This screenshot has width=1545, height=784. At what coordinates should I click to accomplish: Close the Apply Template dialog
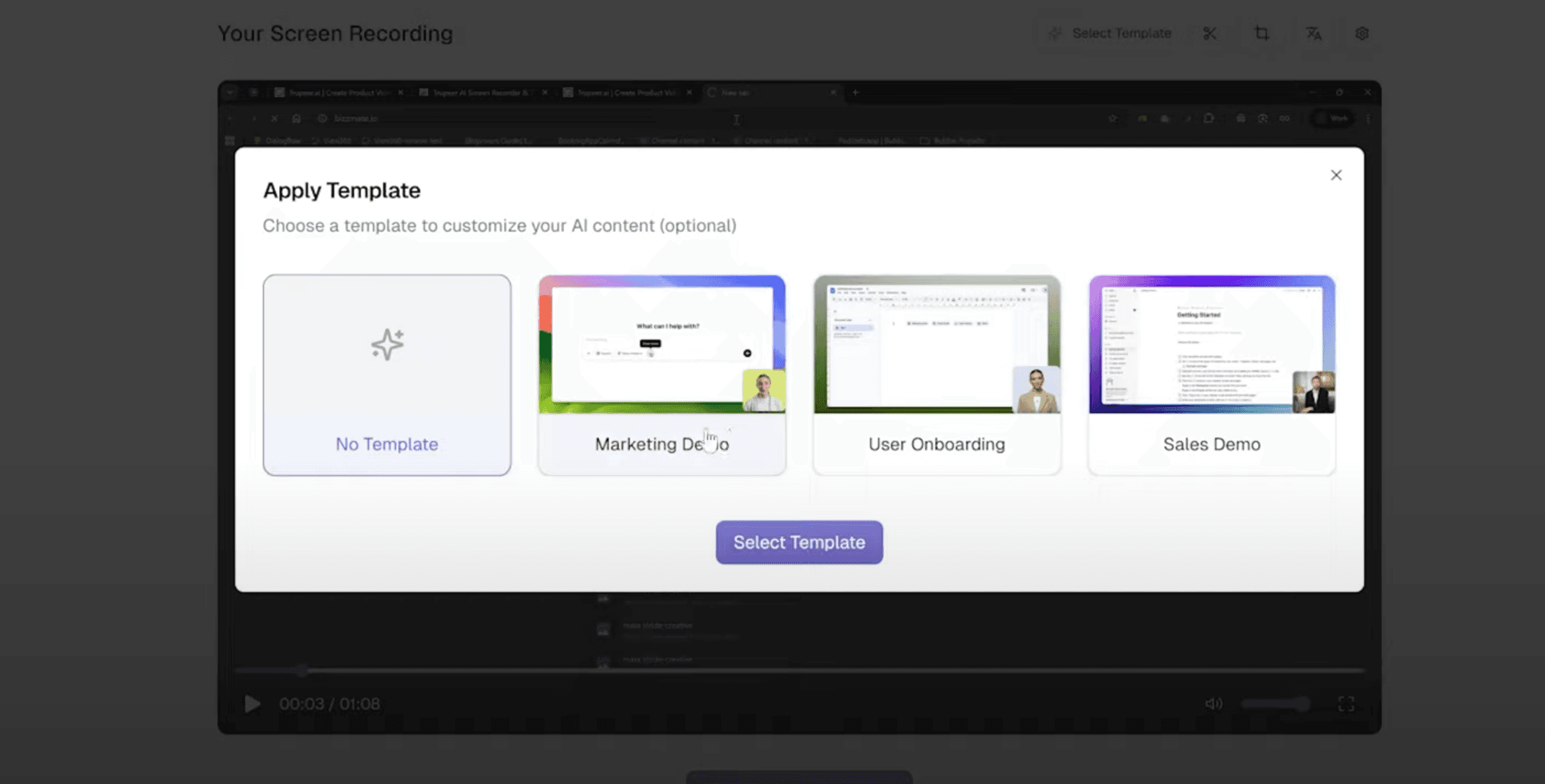click(x=1336, y=175)
